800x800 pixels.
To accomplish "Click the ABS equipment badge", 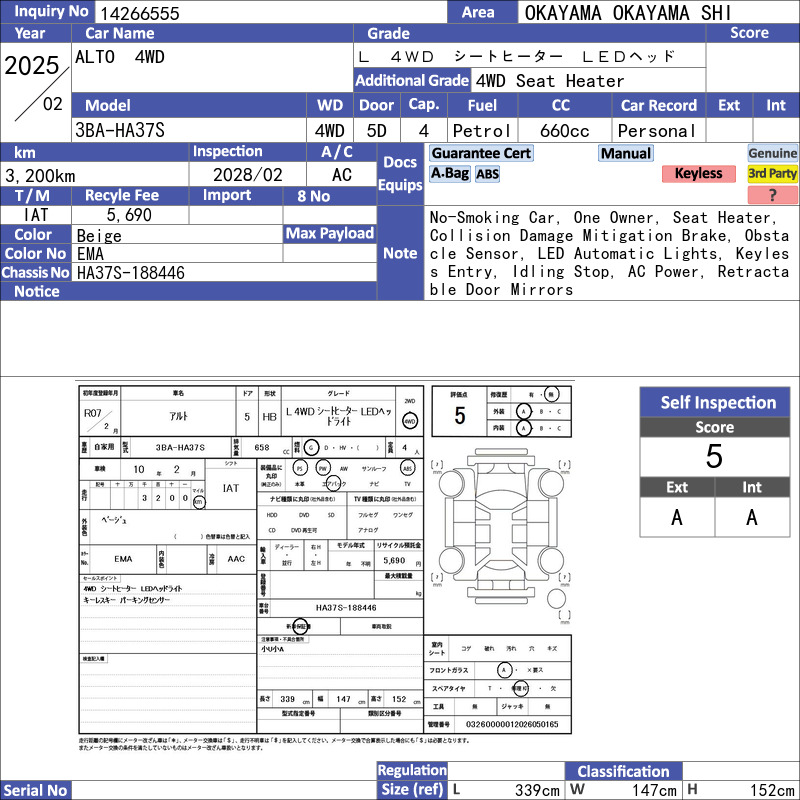I will coord(487,173).
